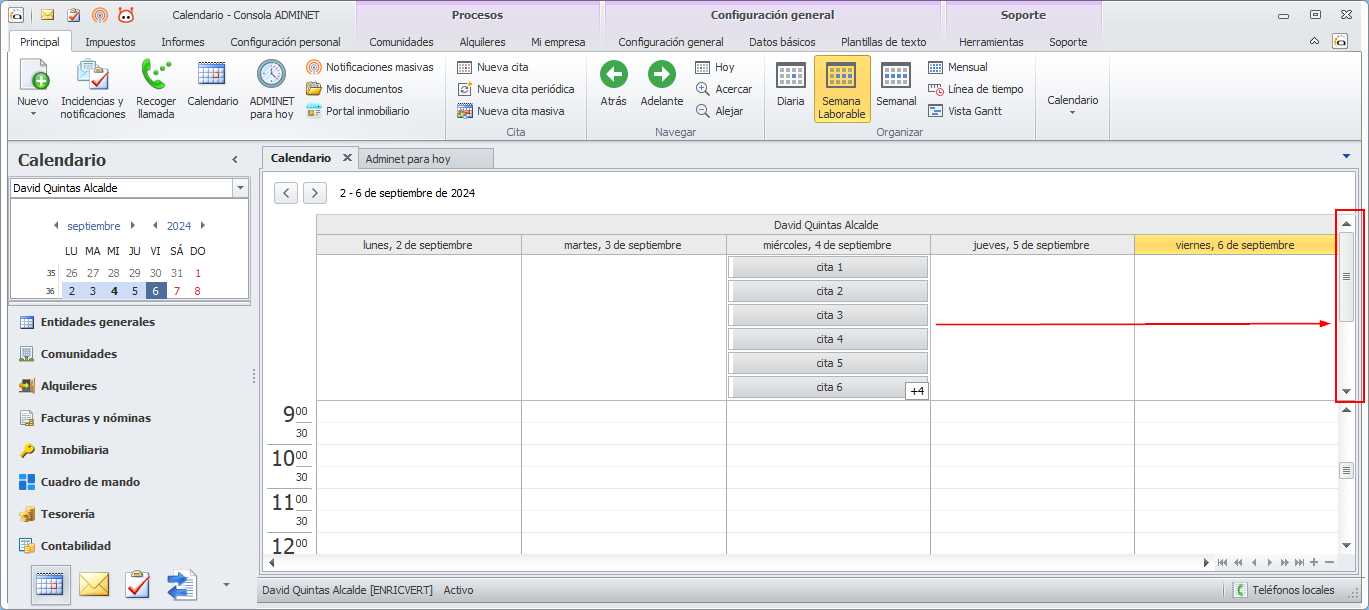Click the +4 more appointments button
1369x610 pixels.
click(917, 391)
